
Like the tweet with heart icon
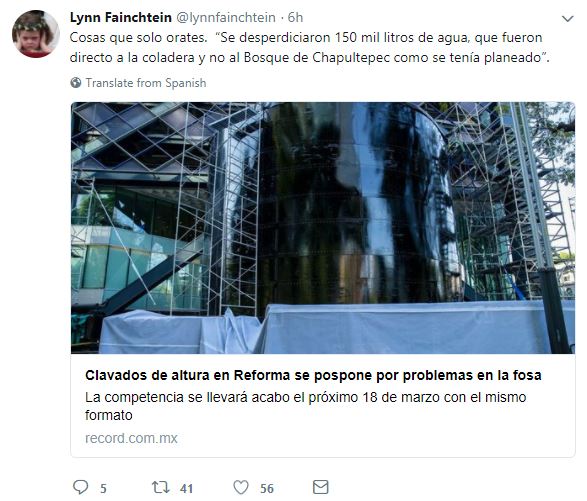(241, 488)
